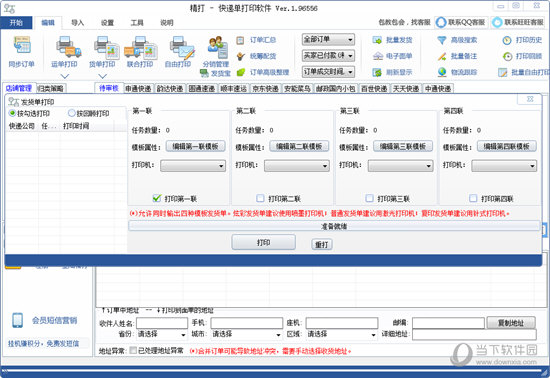Open 订单高级整理 tool
Screen dimensions: 550x378
click(x=263, y=72)
